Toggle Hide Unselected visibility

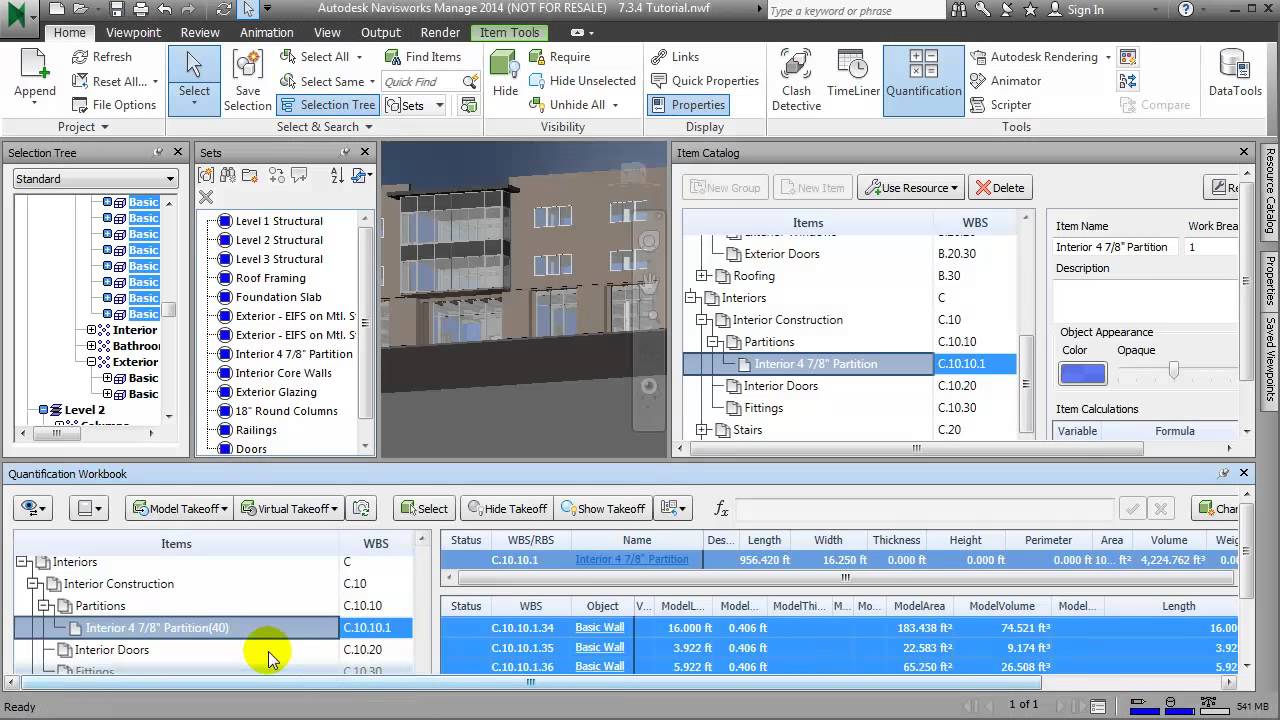click(582, 81)
